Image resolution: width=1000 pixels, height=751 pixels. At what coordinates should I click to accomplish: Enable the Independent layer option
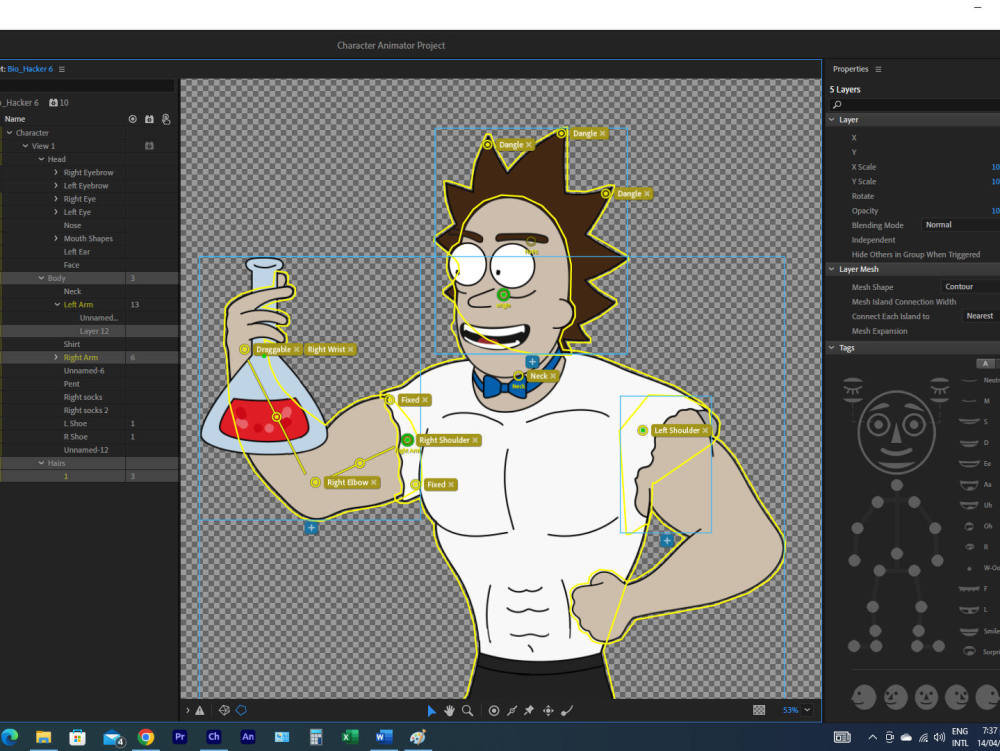tap(873, 240)
